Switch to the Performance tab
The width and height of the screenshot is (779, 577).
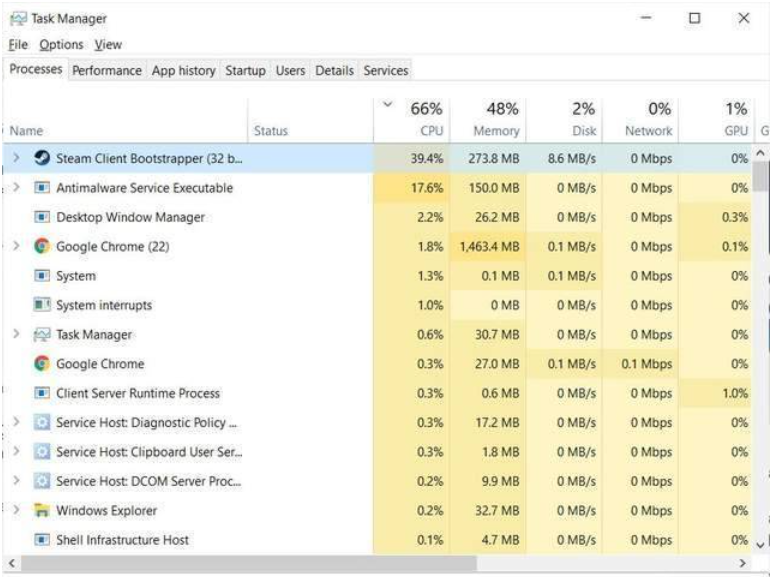point(107,71)
